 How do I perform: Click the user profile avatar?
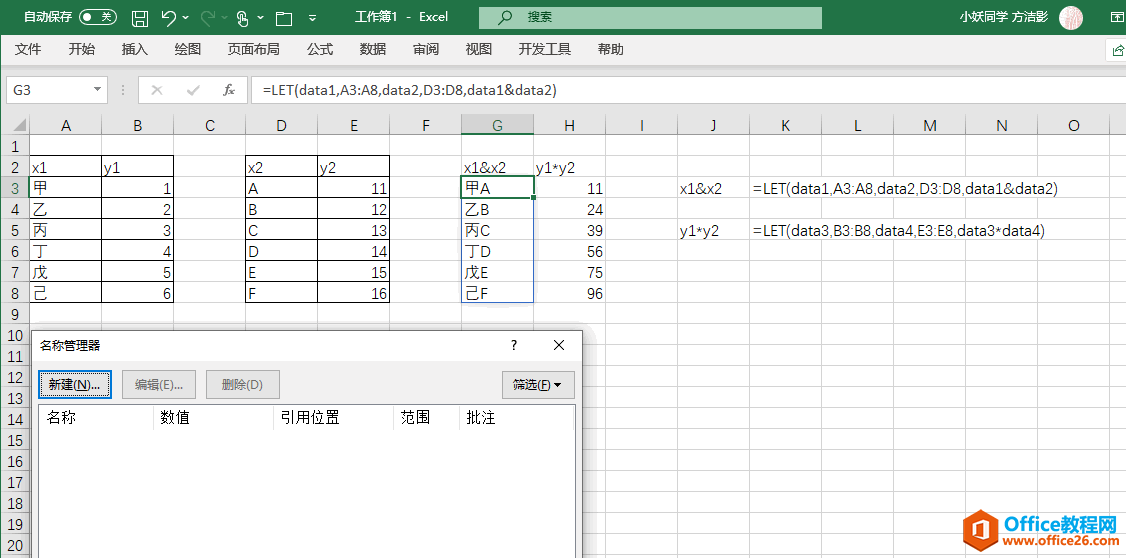[1071, 18]
